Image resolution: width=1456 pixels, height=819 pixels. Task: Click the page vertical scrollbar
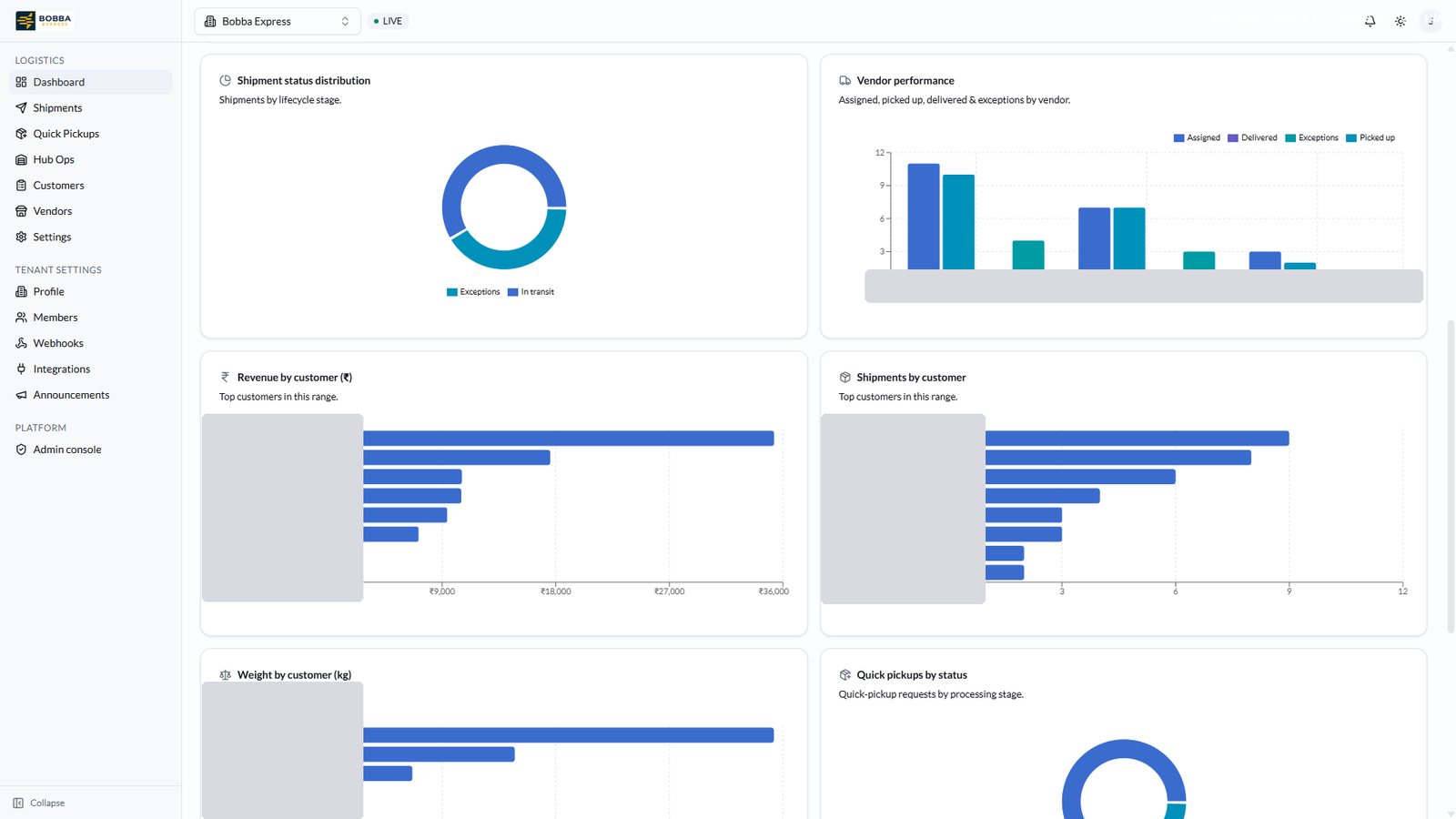[1451, 476]
